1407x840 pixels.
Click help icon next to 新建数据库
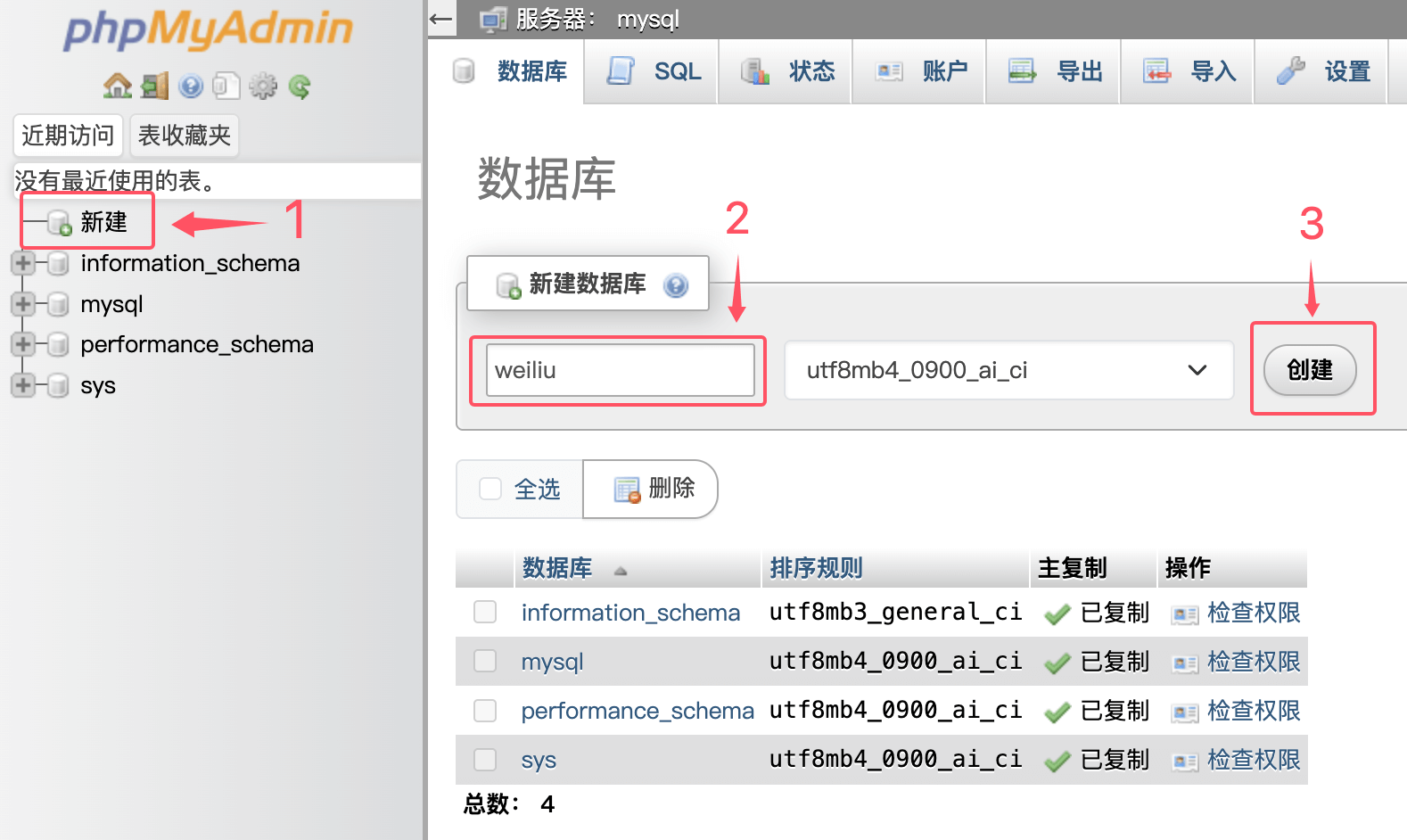point(676,284)
